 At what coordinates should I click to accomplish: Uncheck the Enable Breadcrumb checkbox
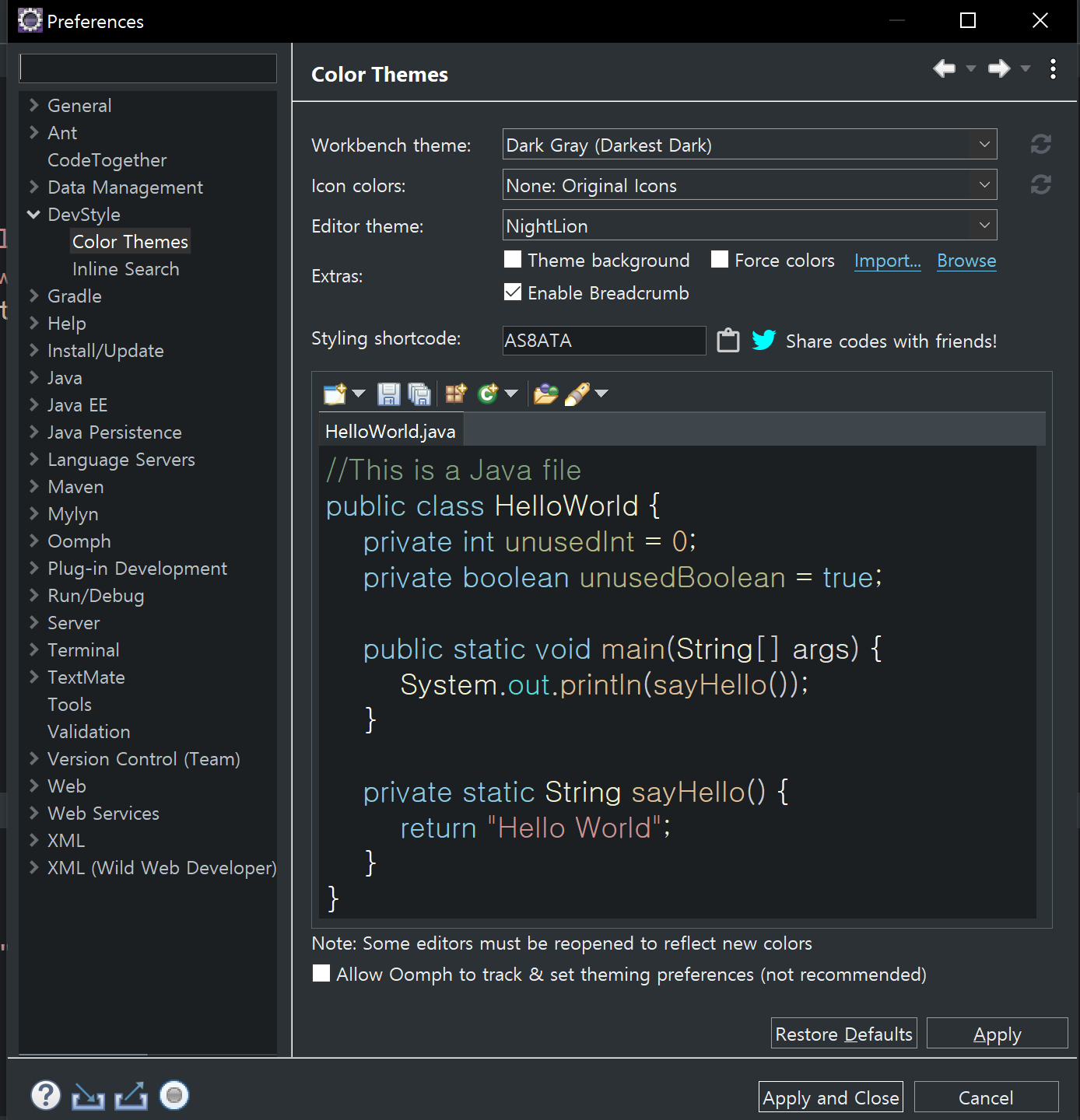(513, 292)
